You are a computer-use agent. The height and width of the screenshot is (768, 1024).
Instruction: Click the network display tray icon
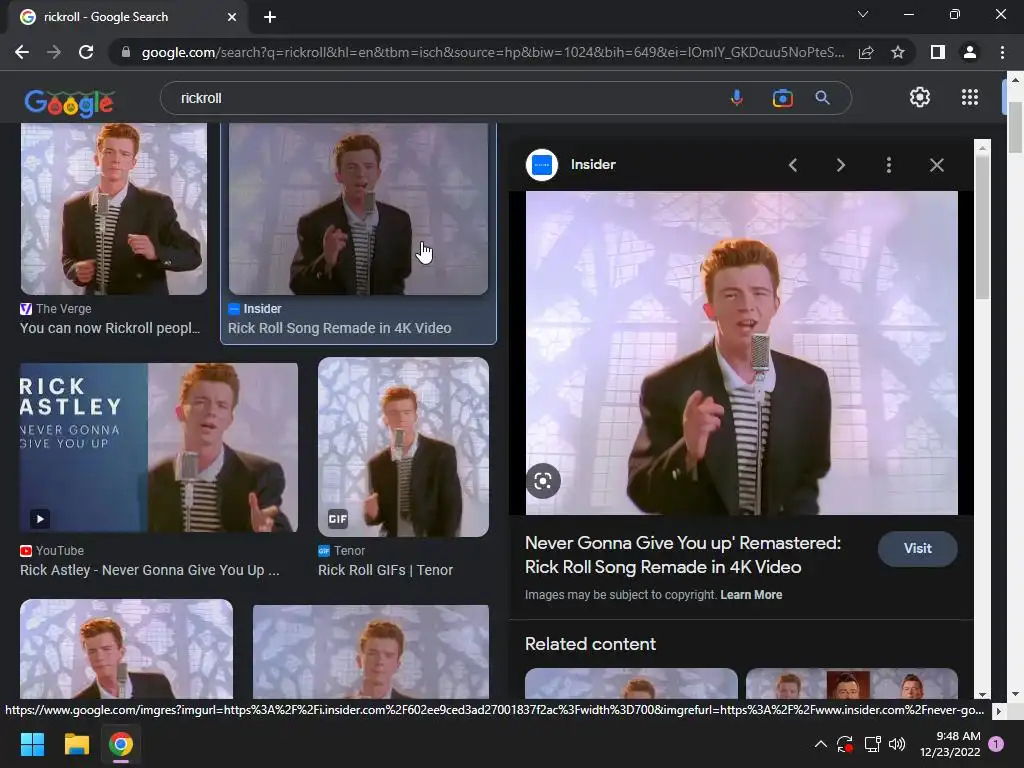tap(872, 744)
